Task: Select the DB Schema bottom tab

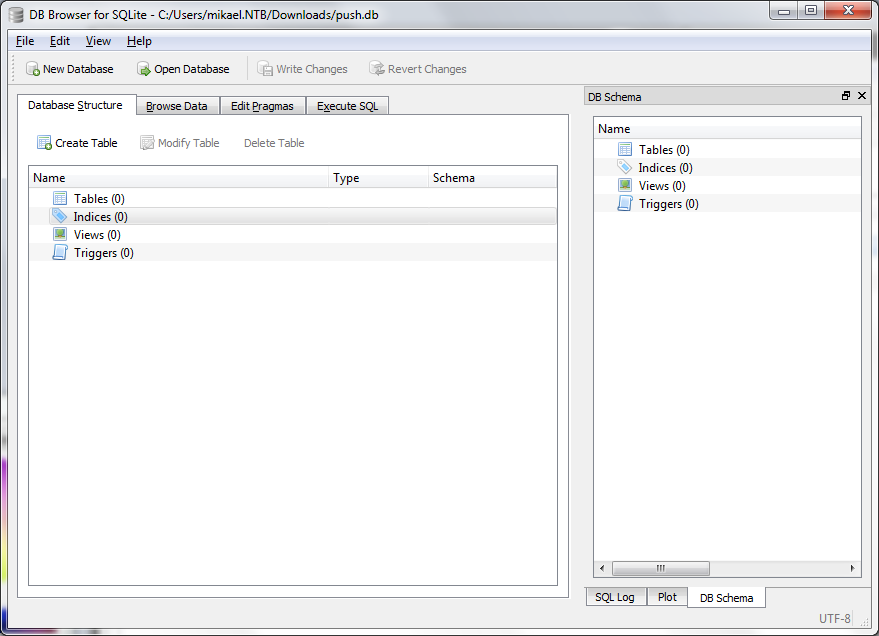Action: [727, 598]
